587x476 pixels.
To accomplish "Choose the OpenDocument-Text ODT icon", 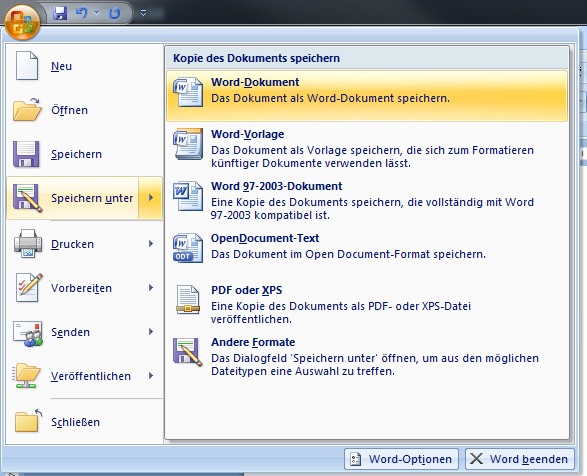I will coord(188,248).
